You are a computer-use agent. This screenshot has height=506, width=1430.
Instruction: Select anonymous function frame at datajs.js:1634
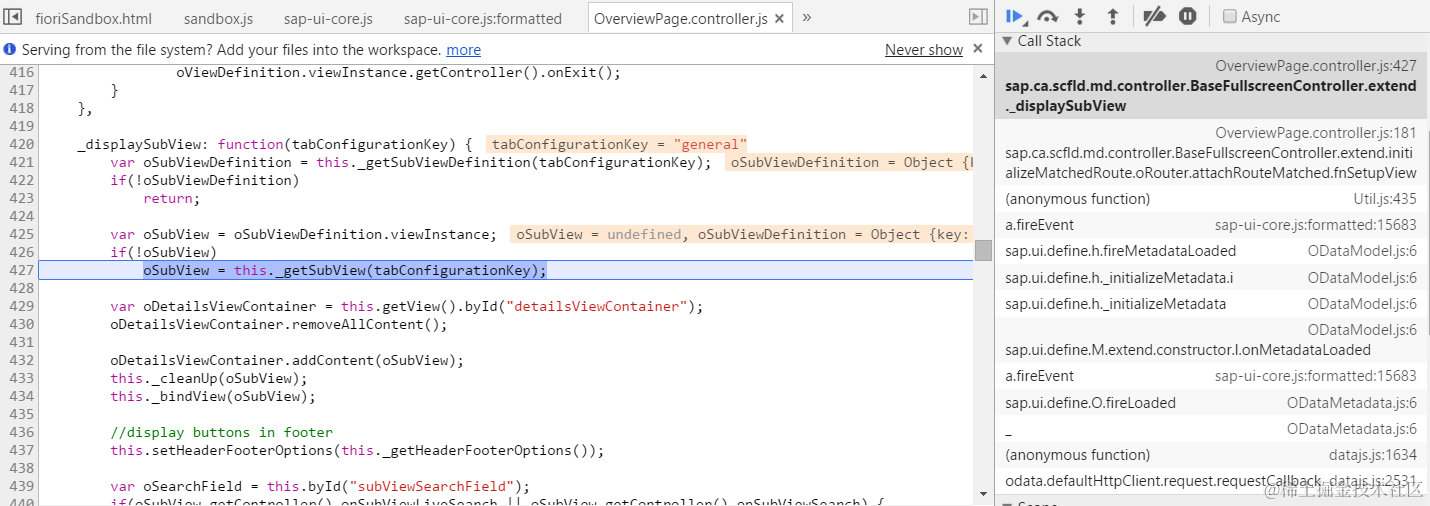(1211, 455)
